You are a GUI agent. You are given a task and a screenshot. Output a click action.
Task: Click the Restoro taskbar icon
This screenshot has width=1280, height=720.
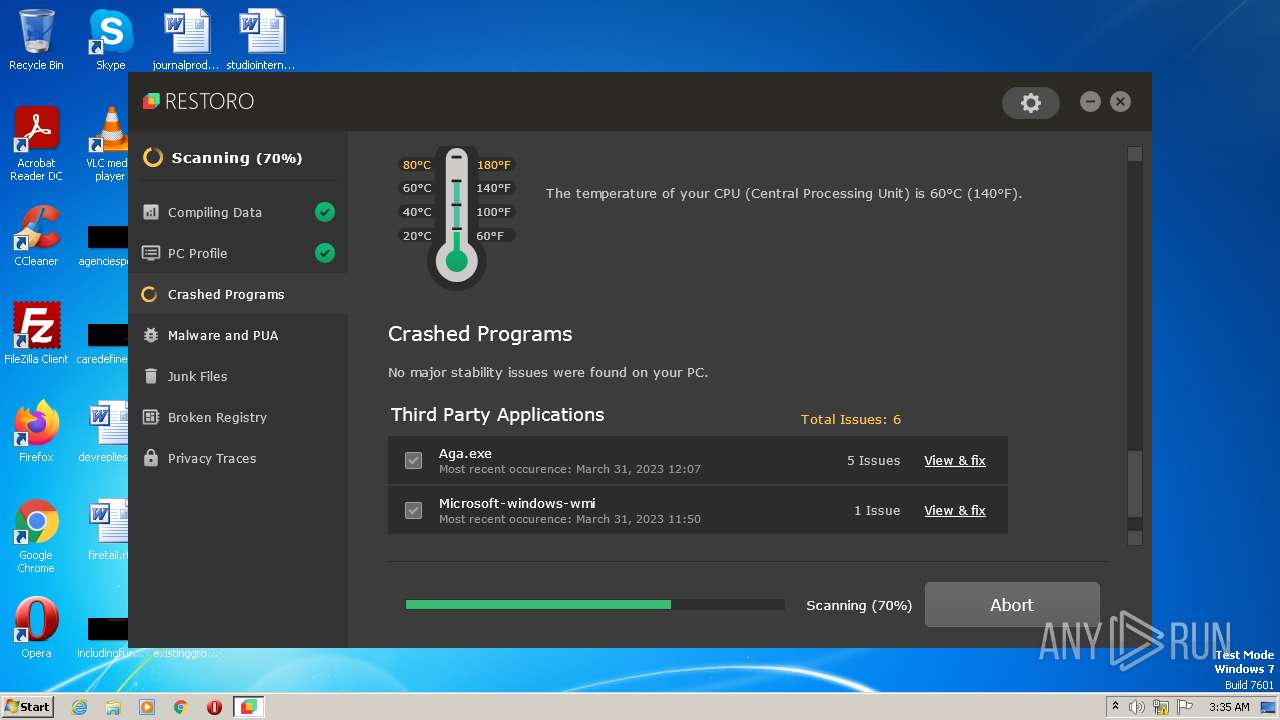(248, 707)
